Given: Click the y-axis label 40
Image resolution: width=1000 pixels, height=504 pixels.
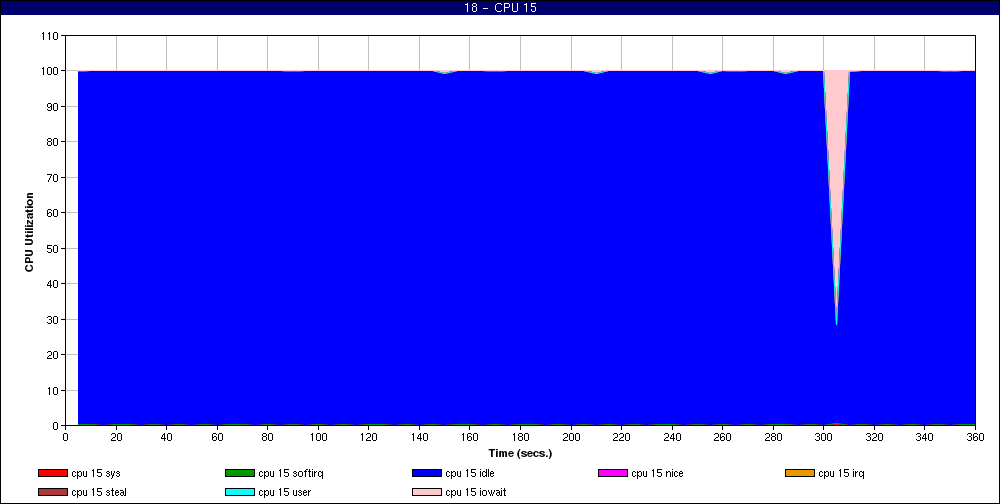Looking at the screenshot, I should click(54, 284).
